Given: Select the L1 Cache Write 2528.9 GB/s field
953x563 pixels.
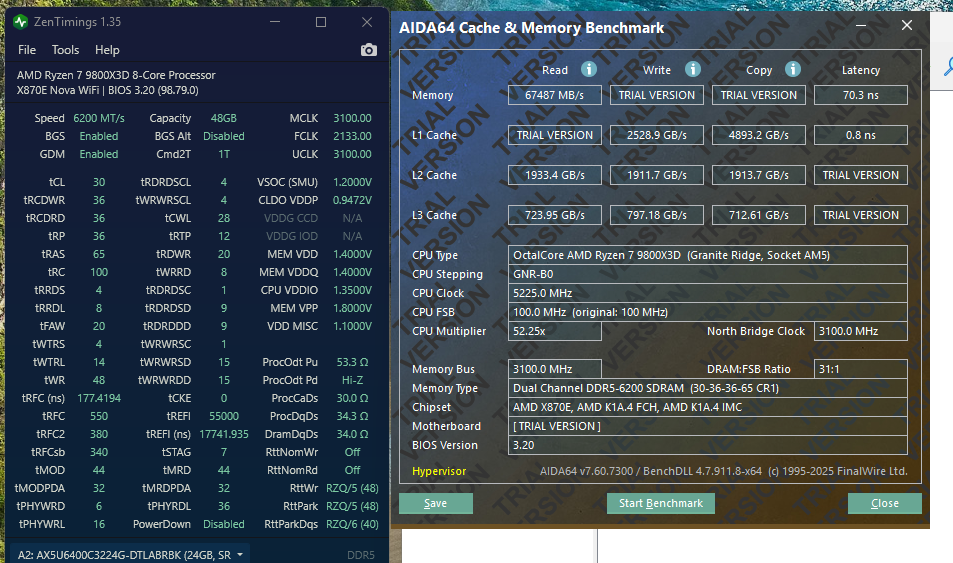Looking at the screenshot, I should (657, 135).
